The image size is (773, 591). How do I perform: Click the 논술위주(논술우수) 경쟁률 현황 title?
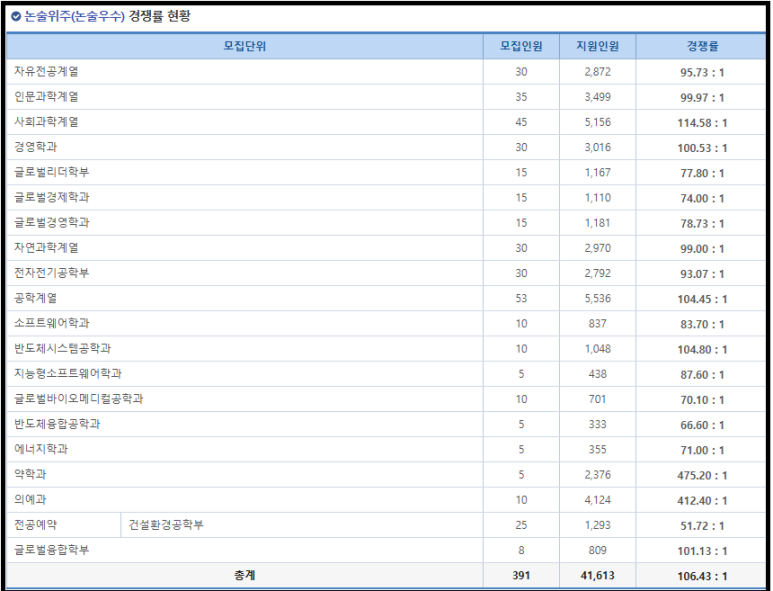click(x=107, y=16)
